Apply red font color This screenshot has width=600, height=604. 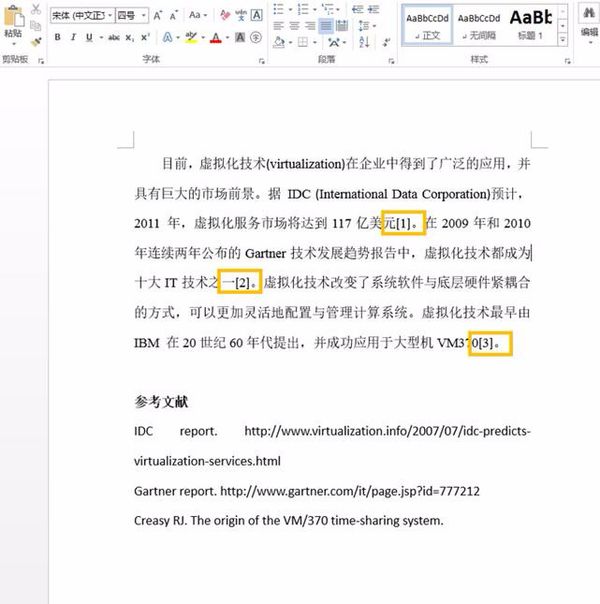(x=216, y=37)
